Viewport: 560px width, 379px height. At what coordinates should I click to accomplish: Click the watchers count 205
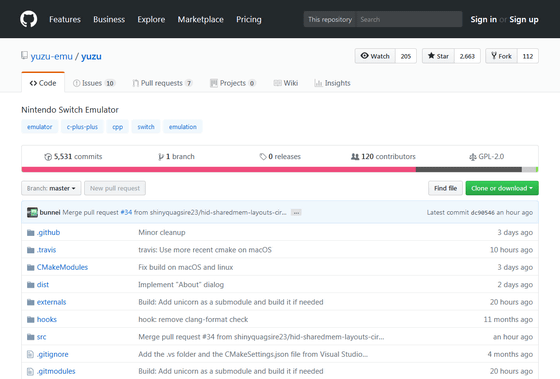click(x=406, y=56)
